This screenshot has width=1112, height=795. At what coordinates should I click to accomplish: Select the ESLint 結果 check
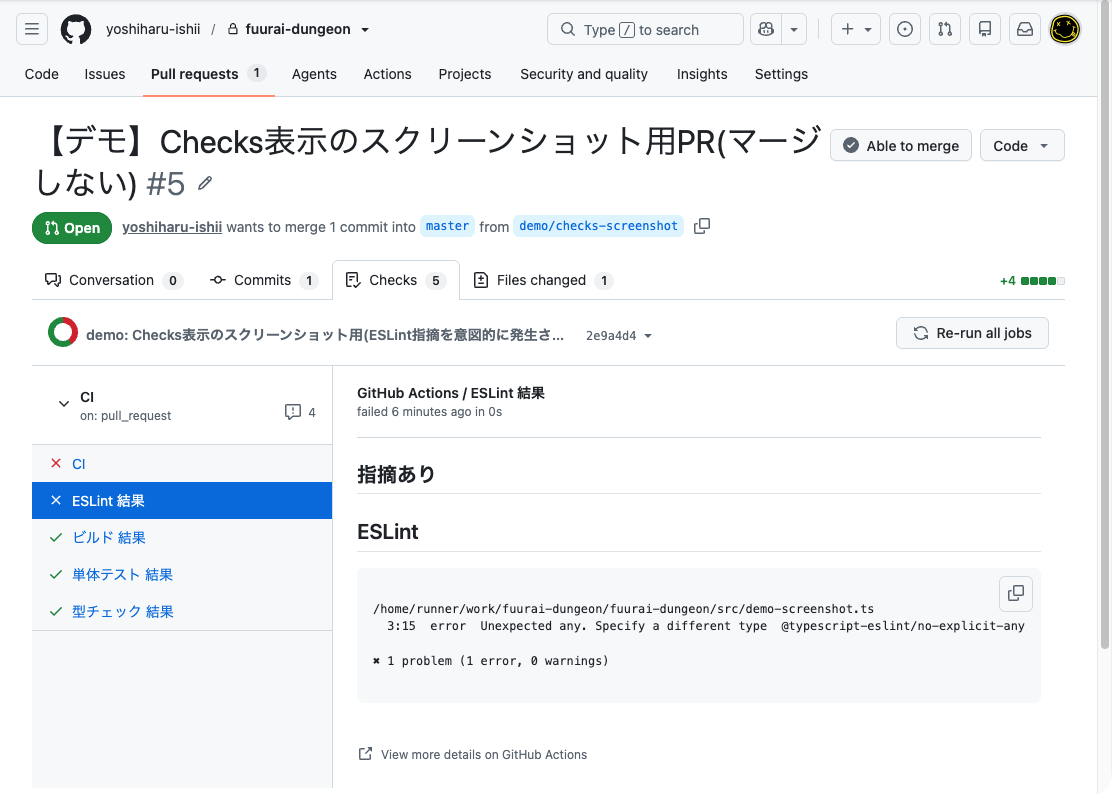(x=182, y=501)
